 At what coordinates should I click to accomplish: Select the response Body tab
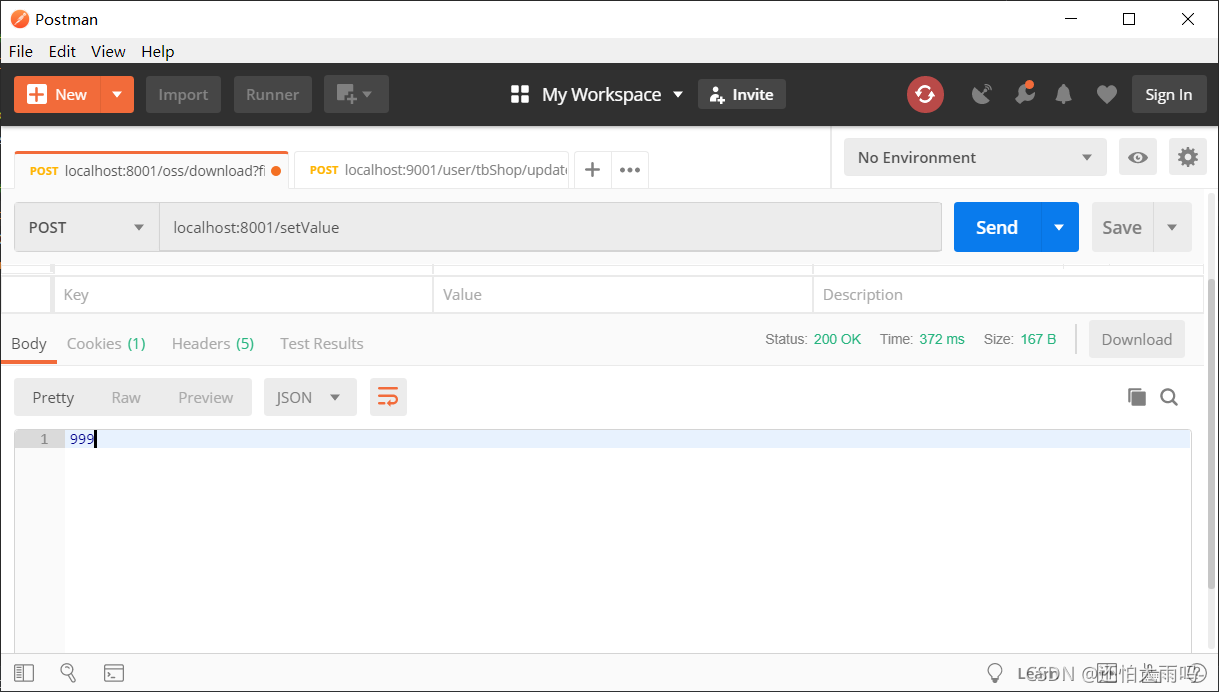[29, 343]
